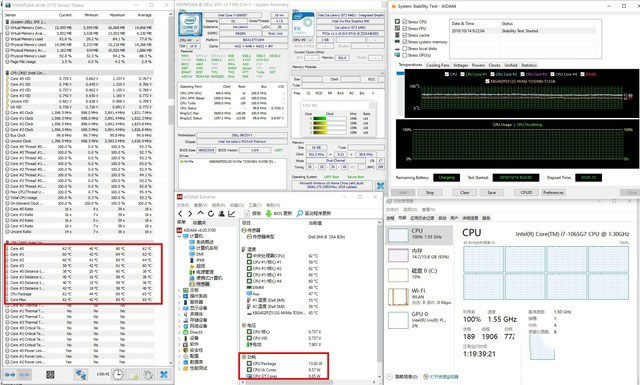
Task: Click HWiNFO network computers icon
Action: (80, 374)
